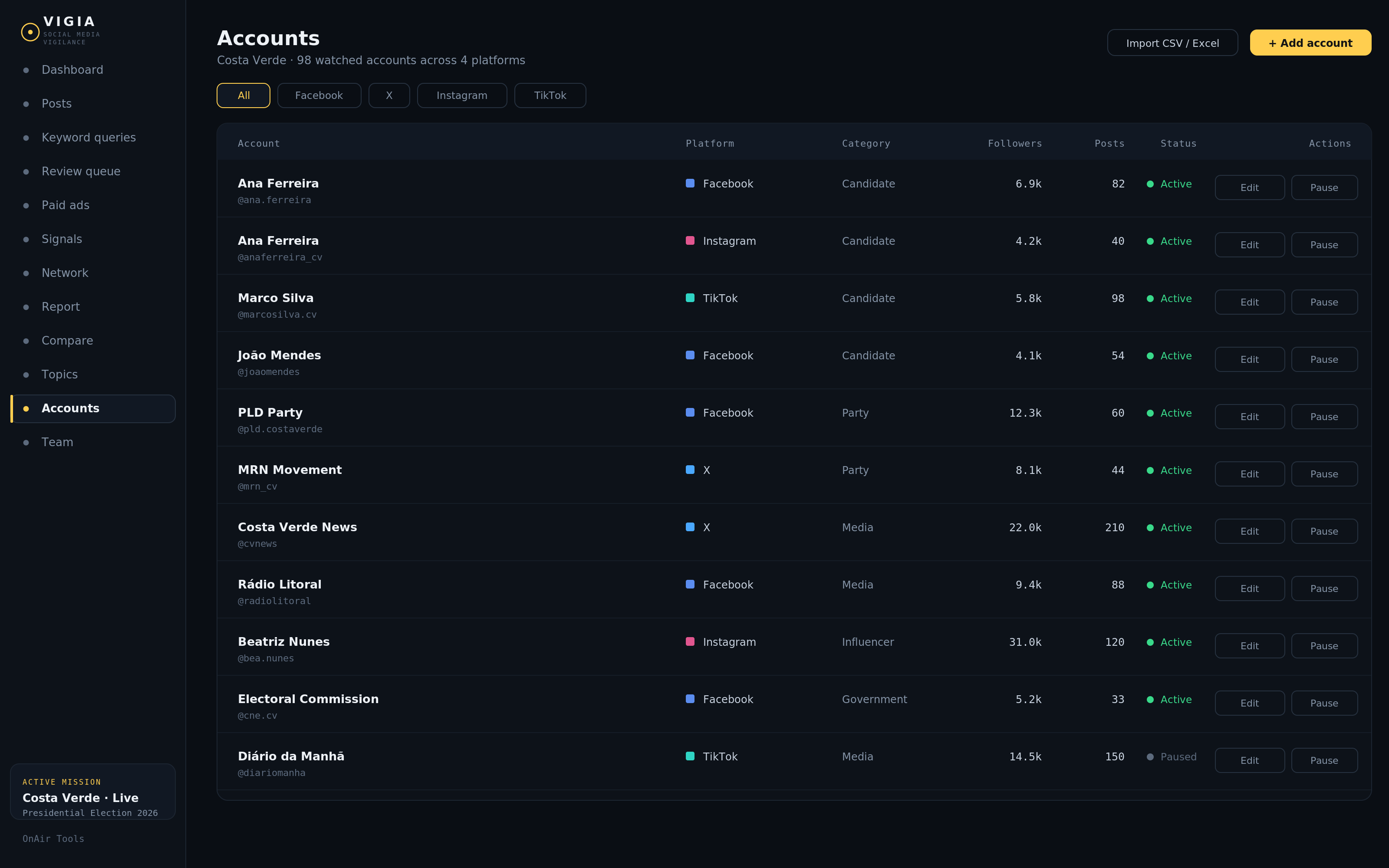This screenshot has height=868, width=1389.
Task: Open the Dashboard page
Action: 93,70
